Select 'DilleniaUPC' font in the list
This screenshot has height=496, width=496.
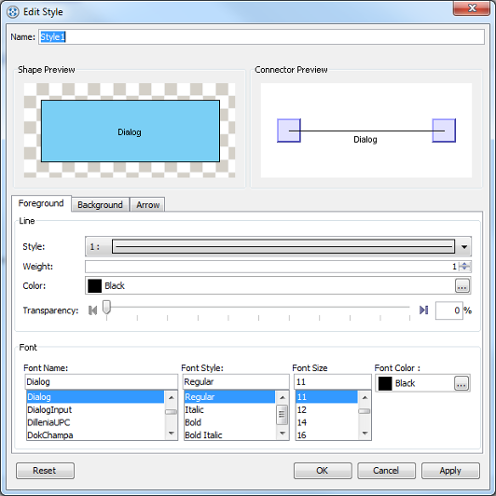pyautogui.click(x=95, y=422)
